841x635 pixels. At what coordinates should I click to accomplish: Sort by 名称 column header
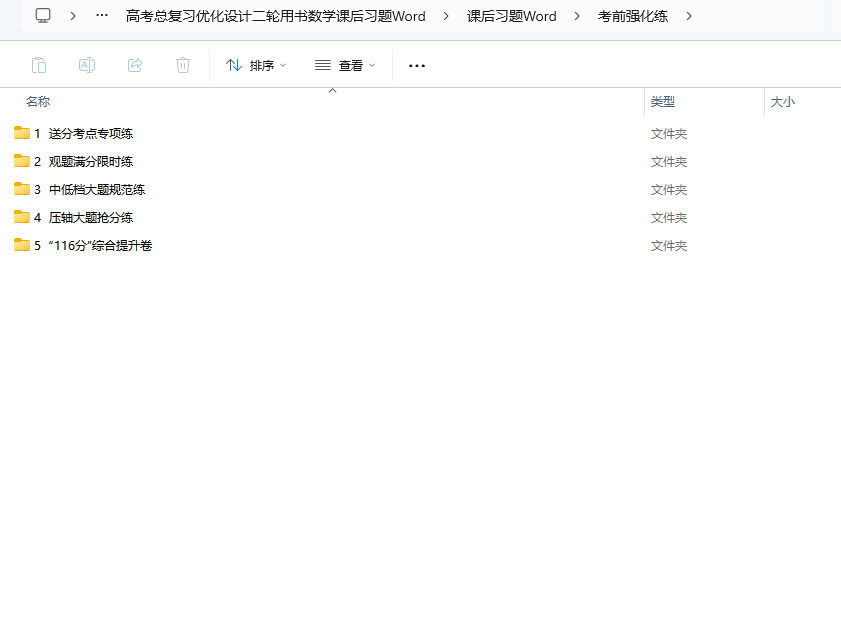[38, 102]
